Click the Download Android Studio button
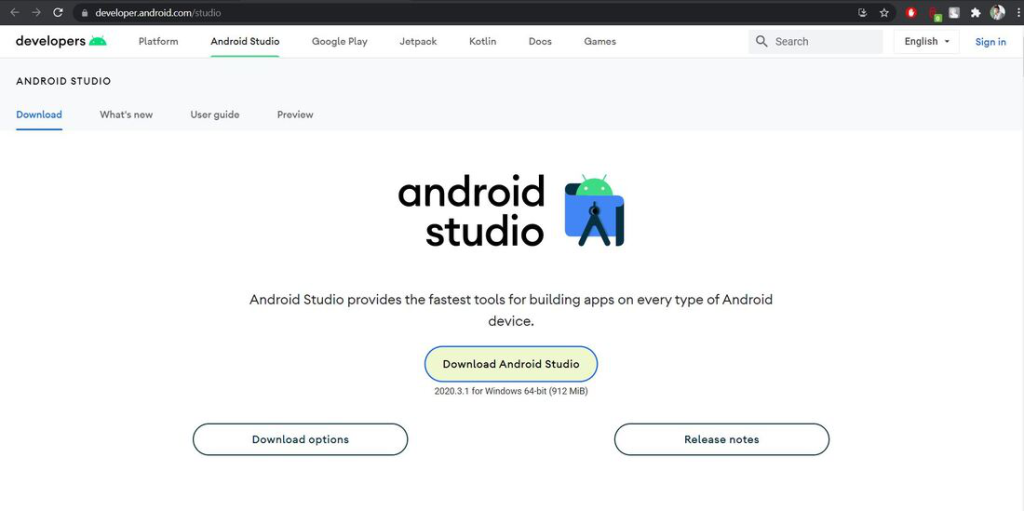The width and height of the screenshot is (1024, 511). pos(511,364)
